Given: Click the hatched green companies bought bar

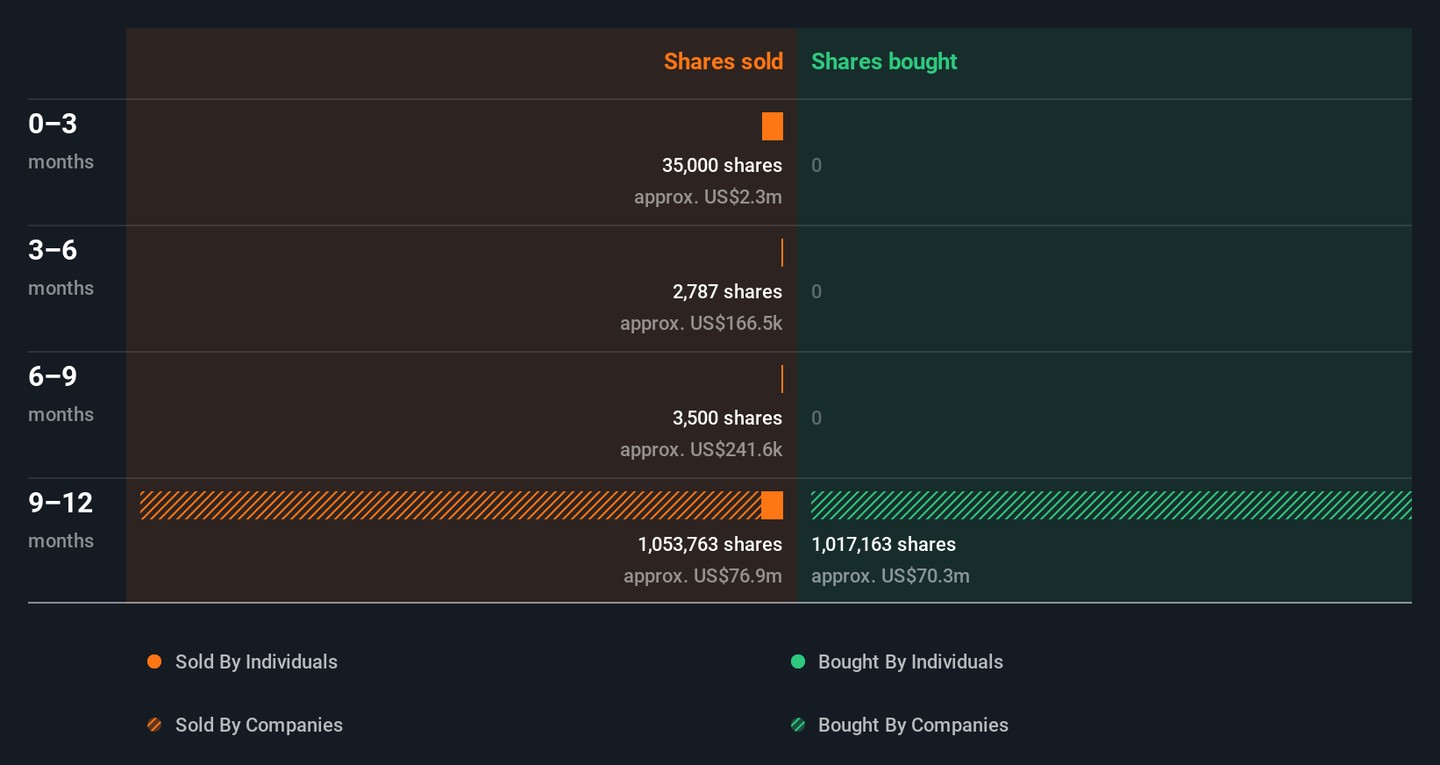Looking at the screenshot, I should pyautogui.click(x=1110, y=506).
